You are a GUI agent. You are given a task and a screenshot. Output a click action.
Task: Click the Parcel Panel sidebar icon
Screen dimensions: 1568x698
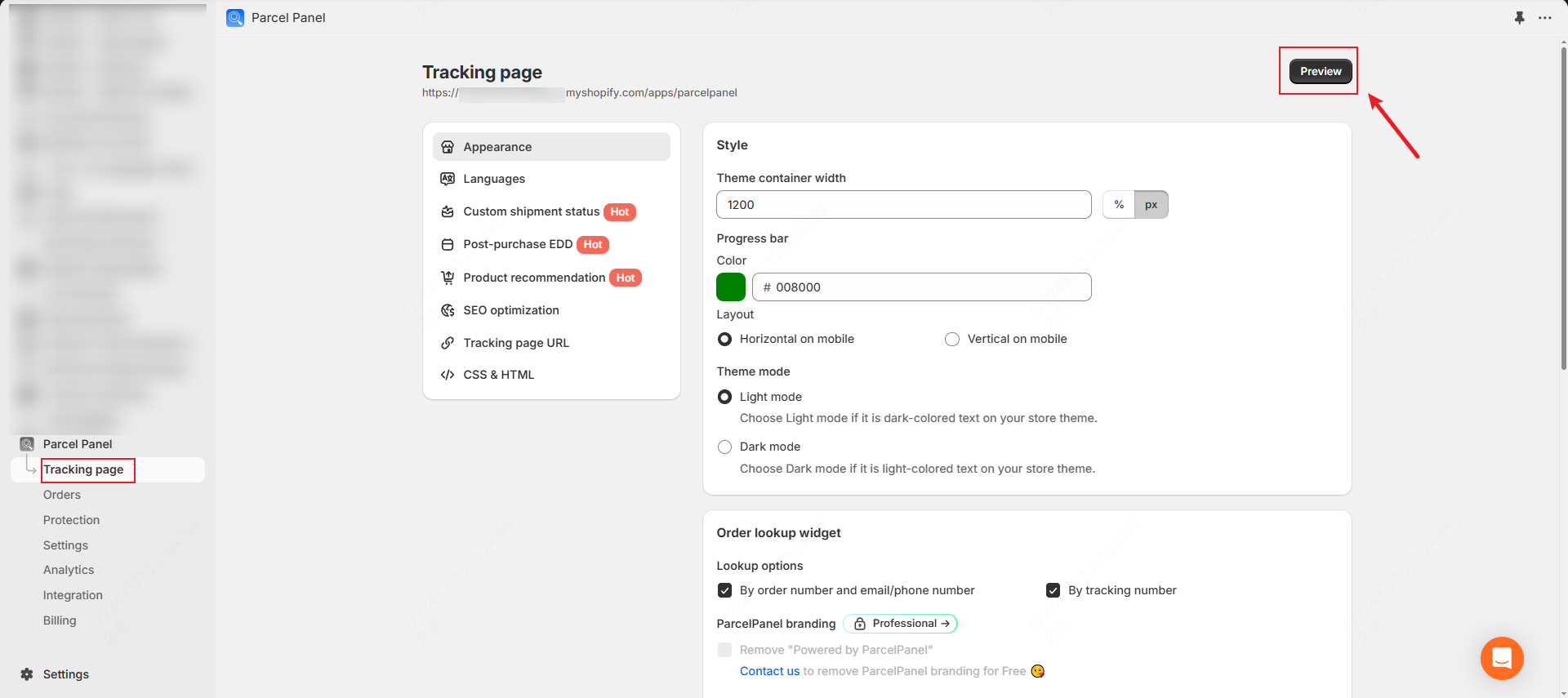tap(27, 444)
